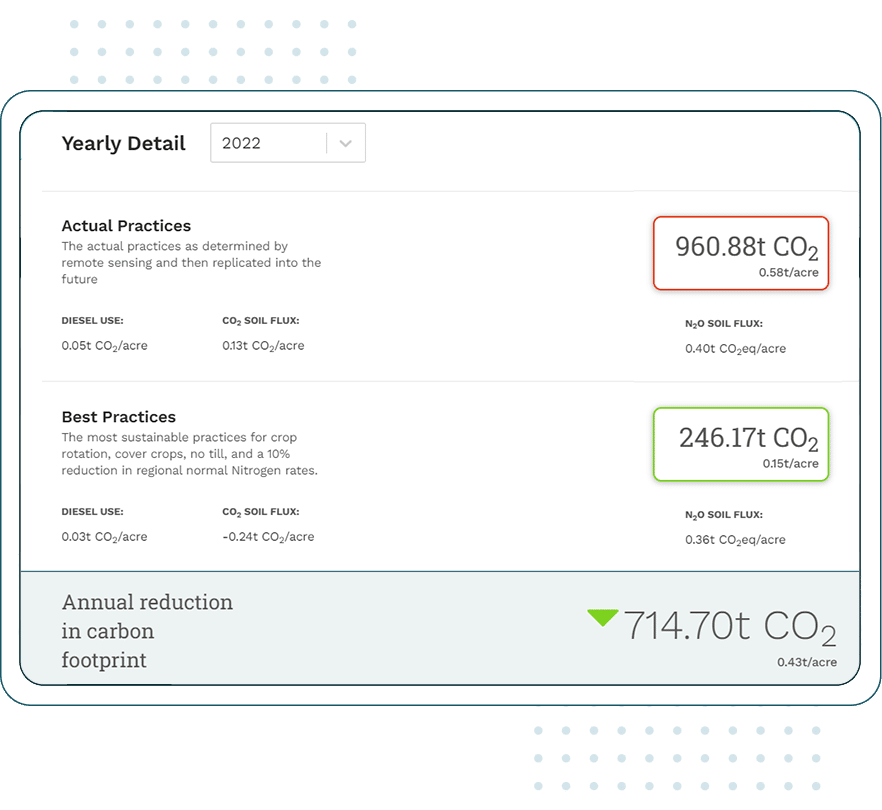882x810 pixels.
Task: Click 0.40t CO2eq/acre N2O value
Action: 735,349
